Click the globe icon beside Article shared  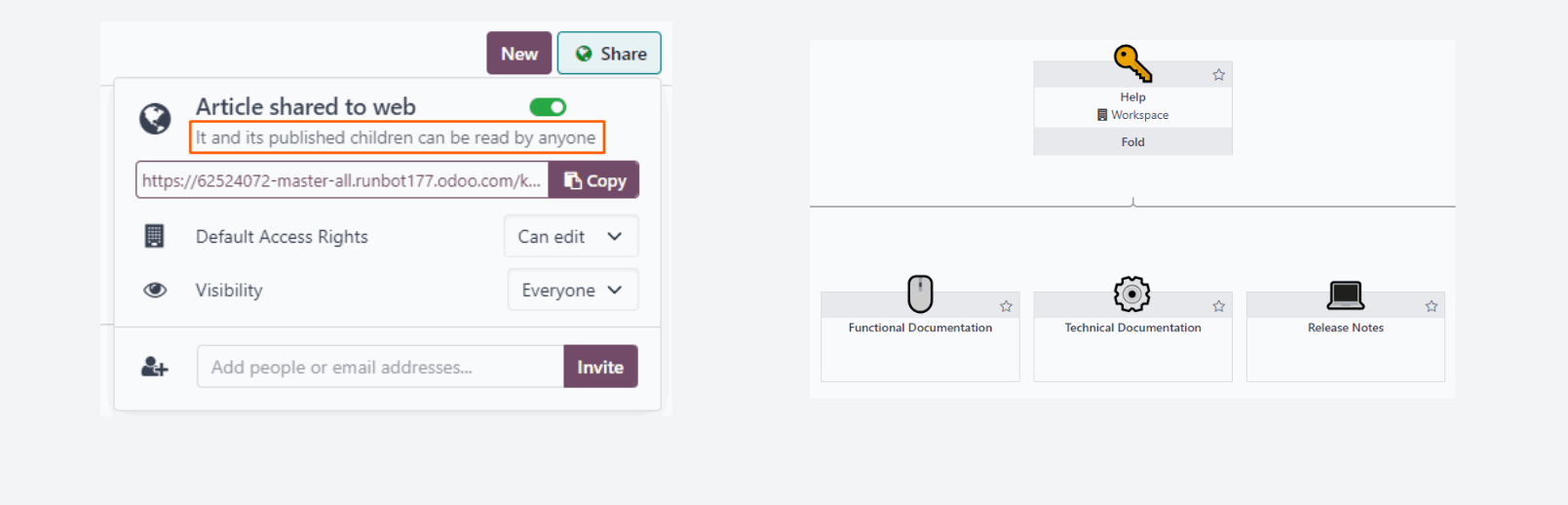pos(155,119)
